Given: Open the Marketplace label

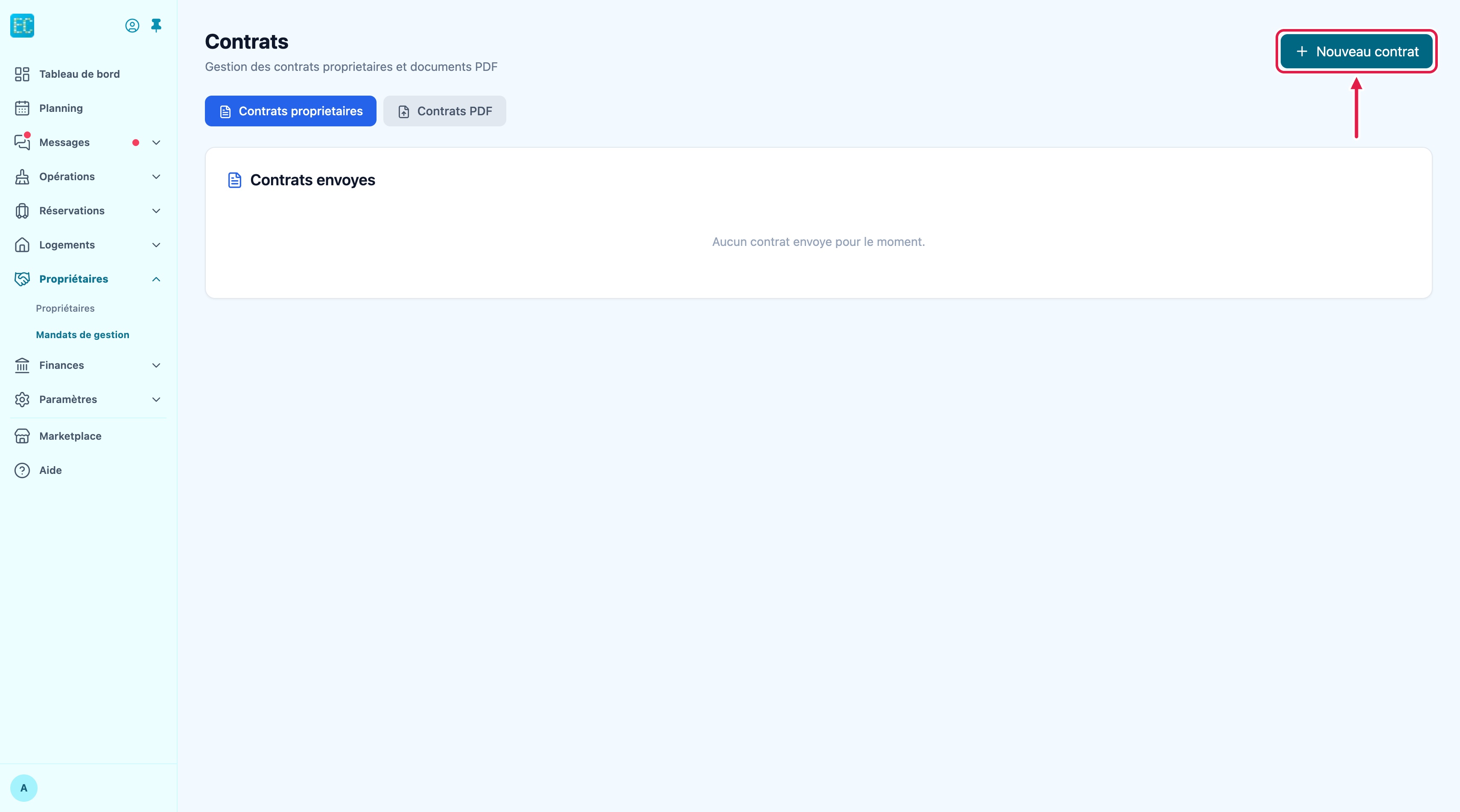Looking at the screenshot, I should coord(70,436).
